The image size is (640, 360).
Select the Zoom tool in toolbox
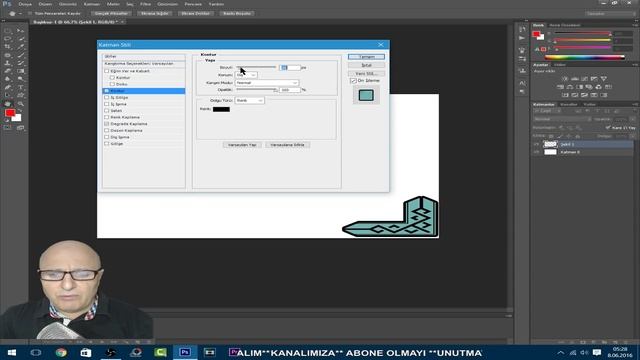pos(20,104)
